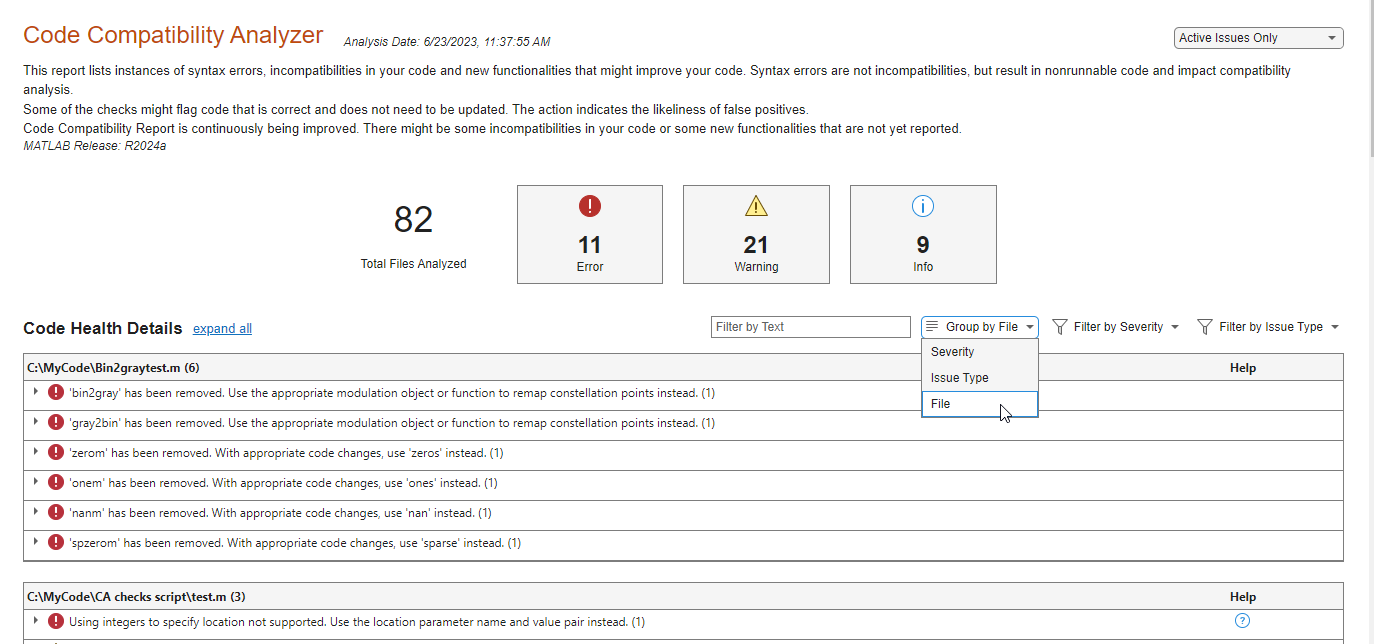Image resolution: width=1374 pixels, height=644 pixels.
Task: Click the error icon beside the 'bin2gray' issue
Action: pos(56,392)
